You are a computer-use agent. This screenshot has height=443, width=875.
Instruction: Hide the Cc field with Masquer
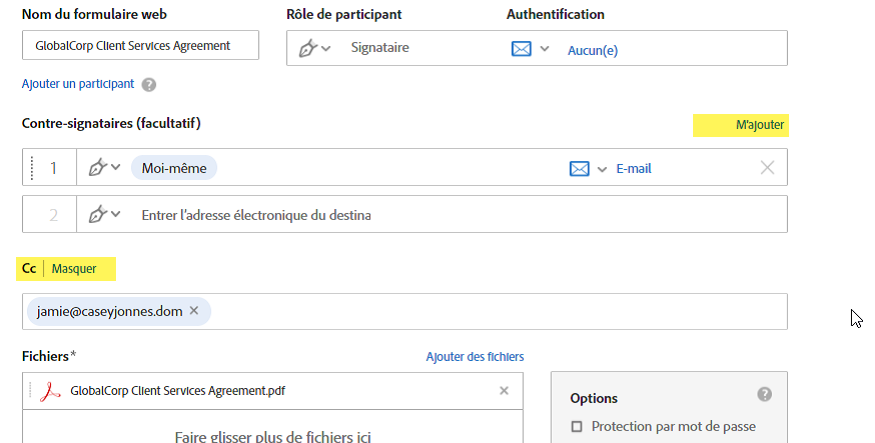point(74,269)
